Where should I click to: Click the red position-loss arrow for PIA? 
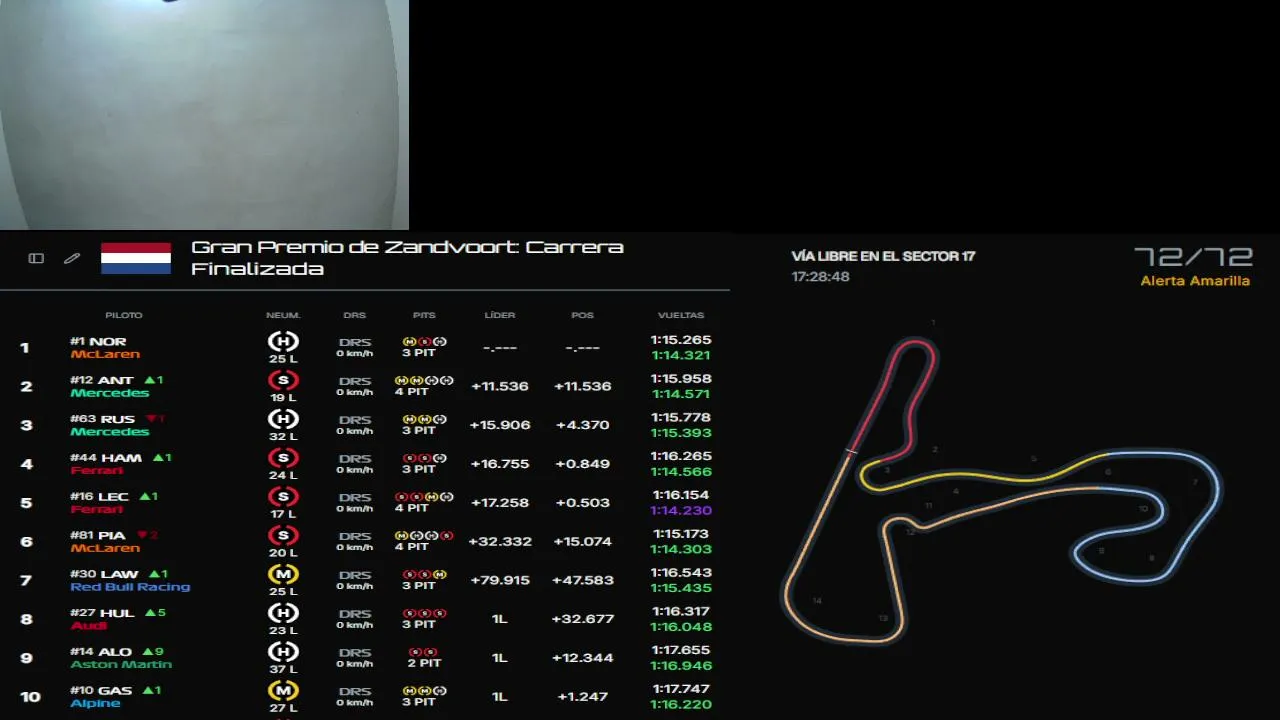click(142, 535)
